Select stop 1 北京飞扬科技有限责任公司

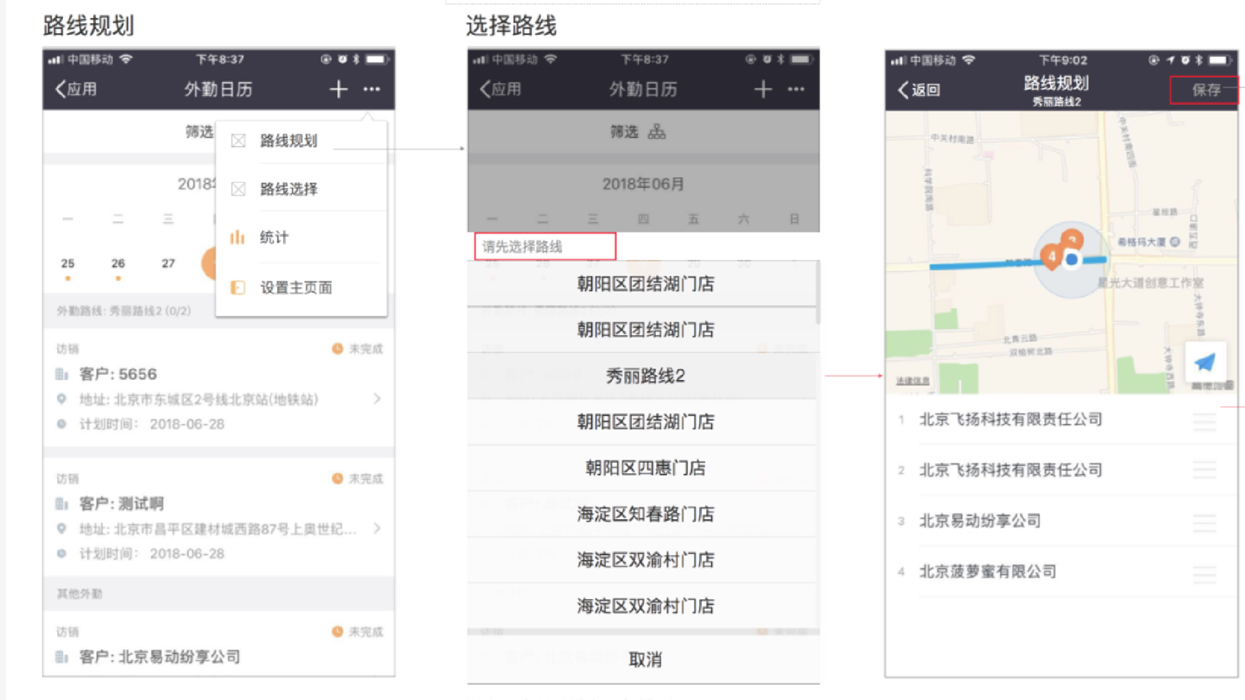coord(1010,420)
